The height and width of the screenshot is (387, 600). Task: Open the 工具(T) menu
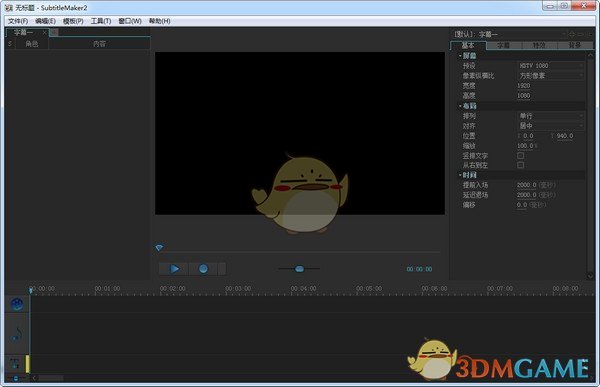[x=101, y=21]
